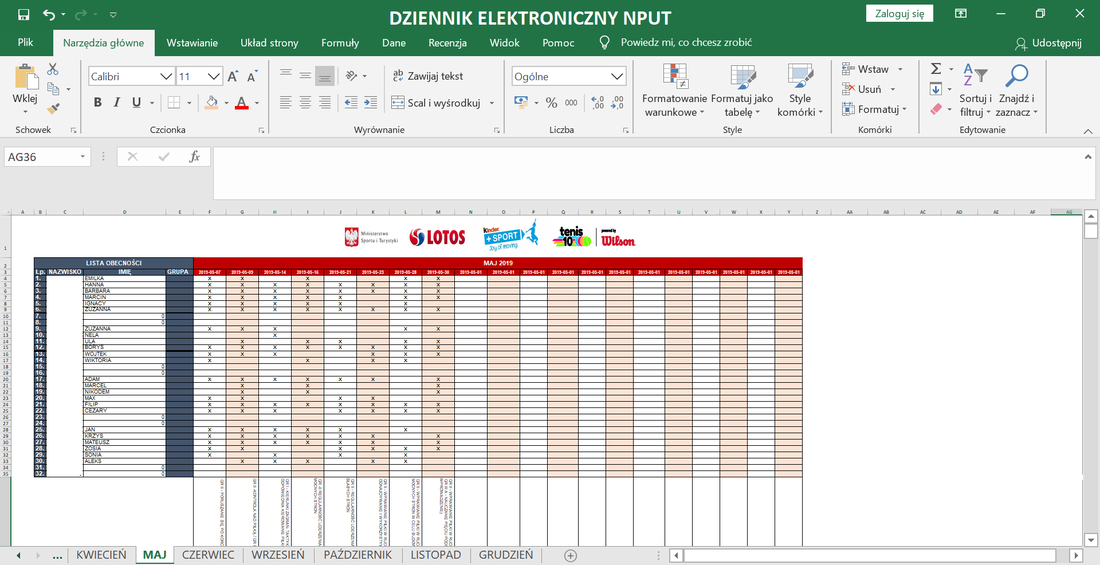1100x565 pixels.
Task: Expand the Scal i wyśrodkuj dropdown arrow
Action: 492,103
